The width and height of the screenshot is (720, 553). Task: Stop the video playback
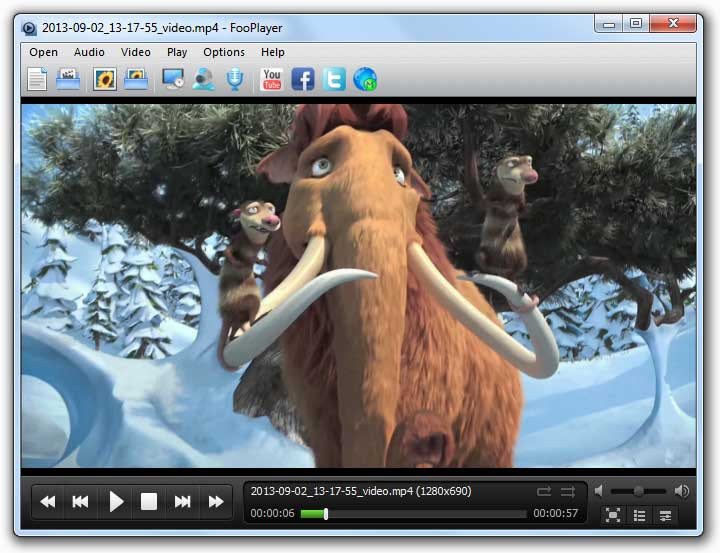[x=149, y=502]
